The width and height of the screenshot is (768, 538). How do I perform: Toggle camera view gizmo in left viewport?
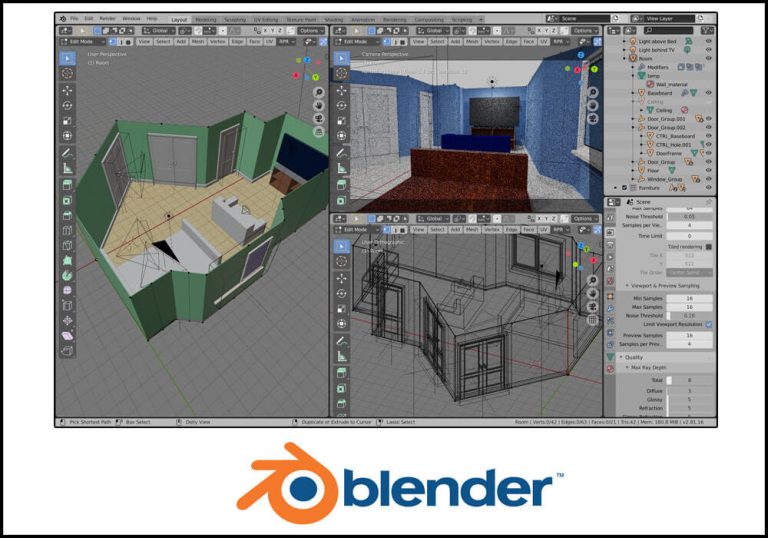point(319,119)
